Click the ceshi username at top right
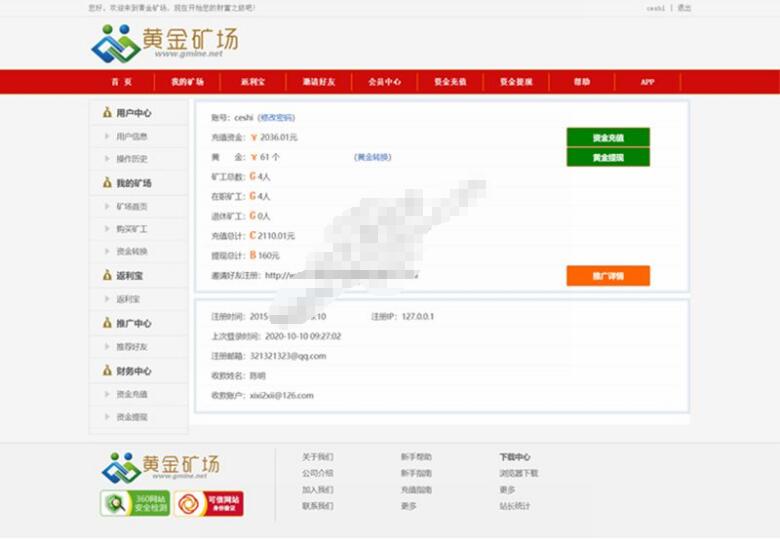 (x=655, y=8)
